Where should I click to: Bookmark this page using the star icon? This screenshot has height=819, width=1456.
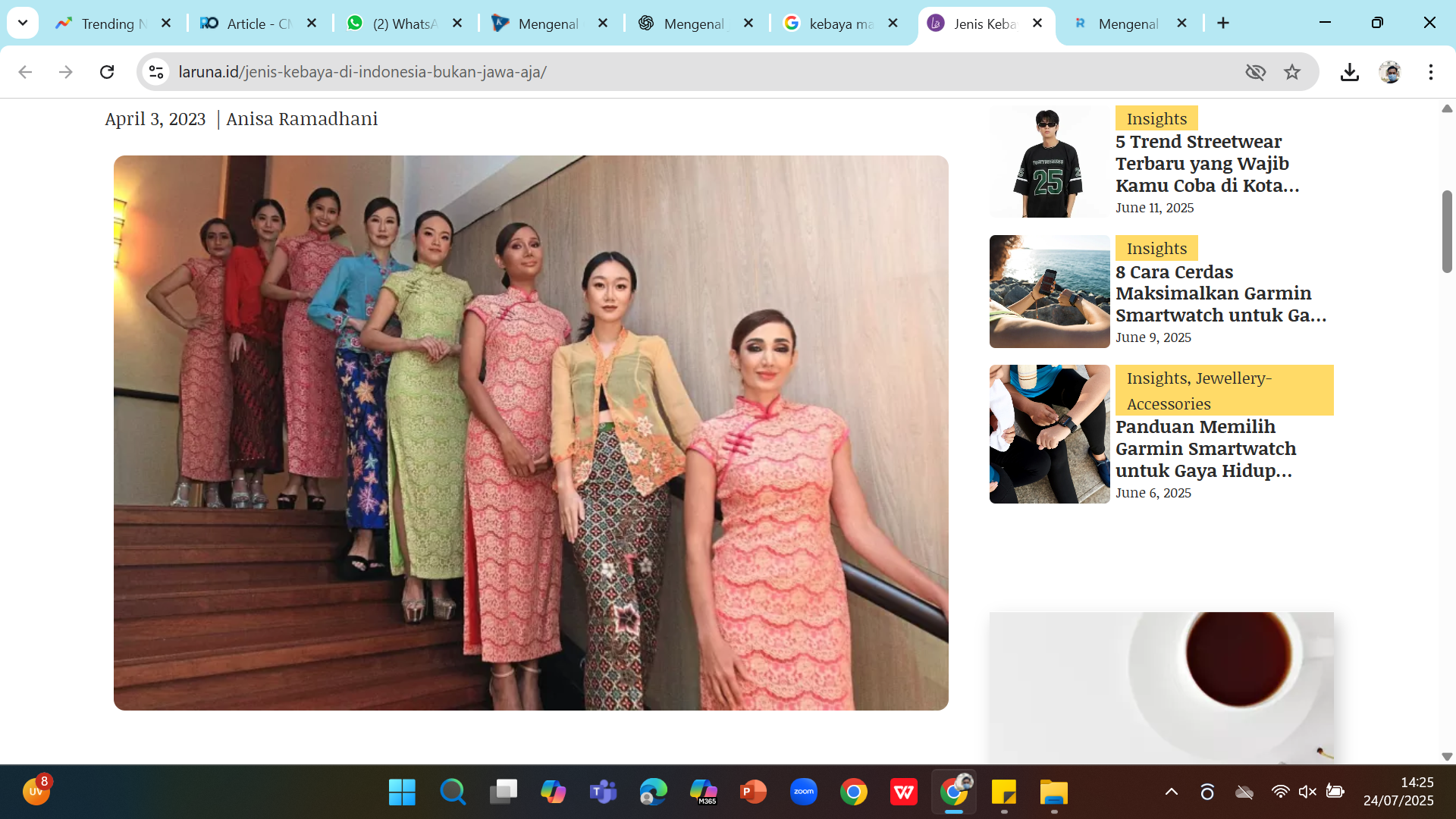point(1292,72)
